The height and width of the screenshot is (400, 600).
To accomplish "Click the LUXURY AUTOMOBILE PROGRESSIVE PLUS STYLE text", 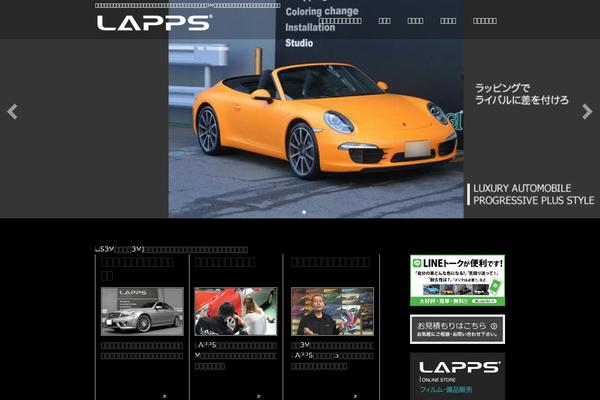I will pyautogui.click(x=533, y=194).
